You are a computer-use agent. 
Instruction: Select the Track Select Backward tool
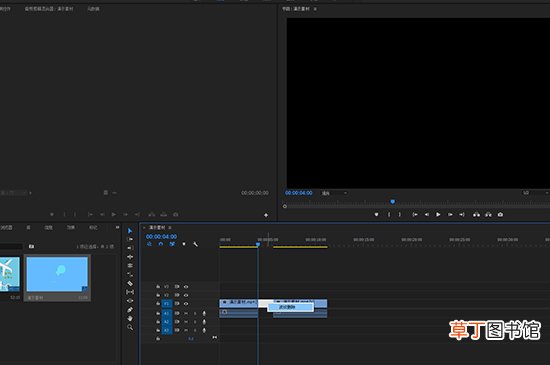(x=130, y=248)
